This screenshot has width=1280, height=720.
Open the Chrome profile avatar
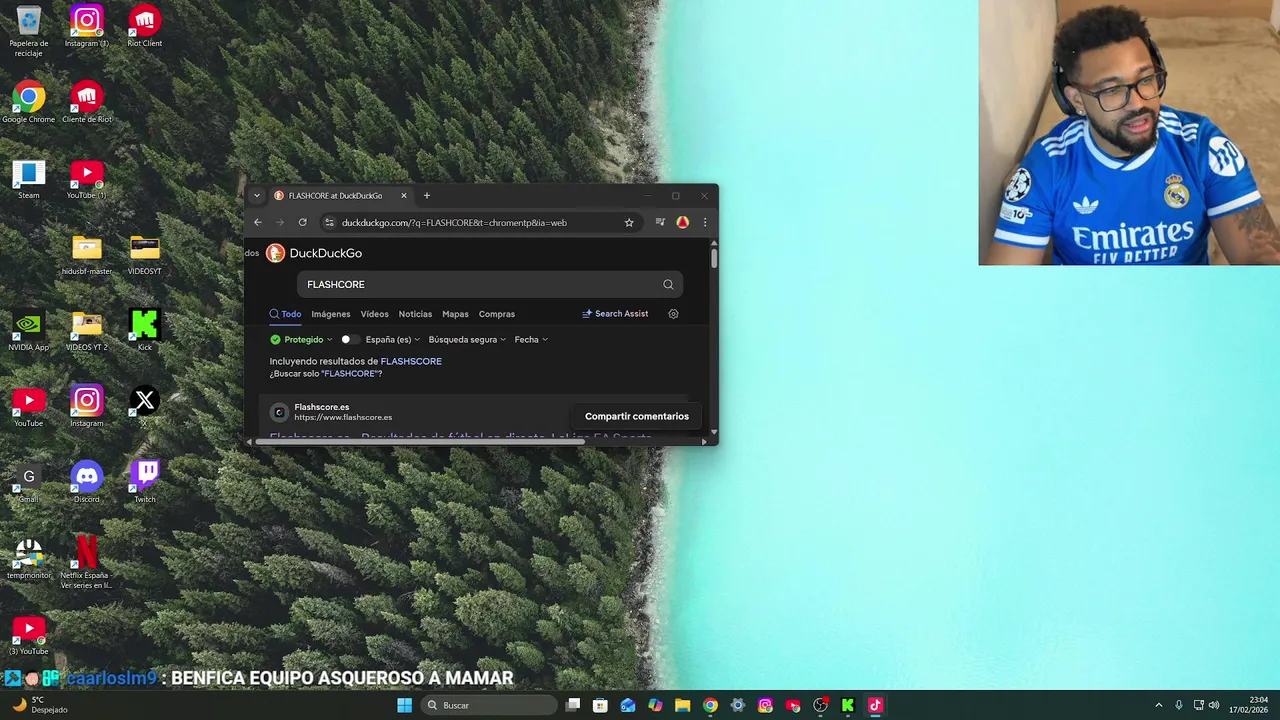682,222
